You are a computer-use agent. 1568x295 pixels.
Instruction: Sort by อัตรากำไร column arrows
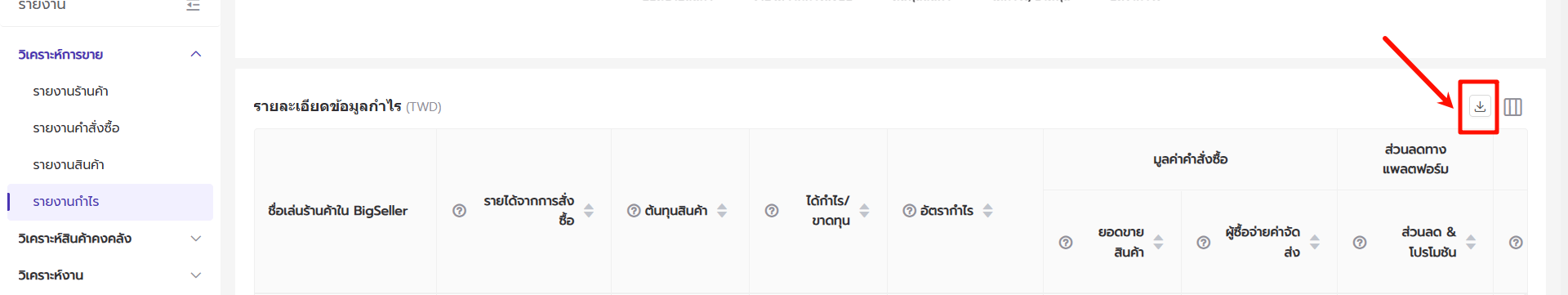[x=987, y=211]
